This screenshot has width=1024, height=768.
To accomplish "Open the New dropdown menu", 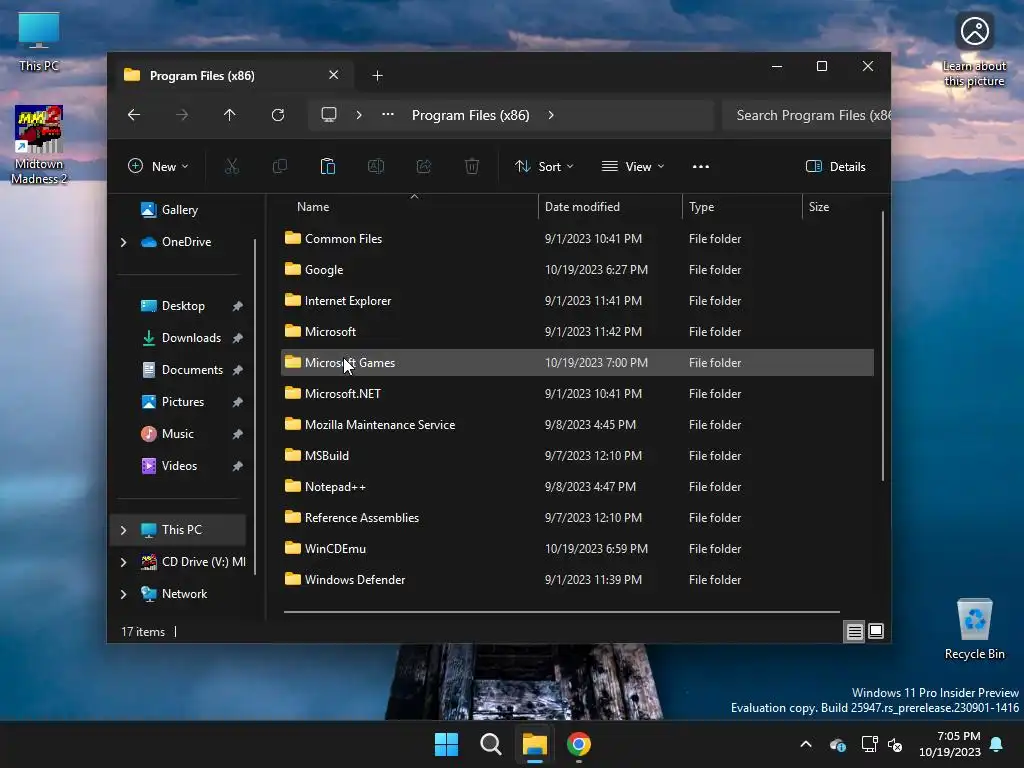I will (x=158, y=167).
